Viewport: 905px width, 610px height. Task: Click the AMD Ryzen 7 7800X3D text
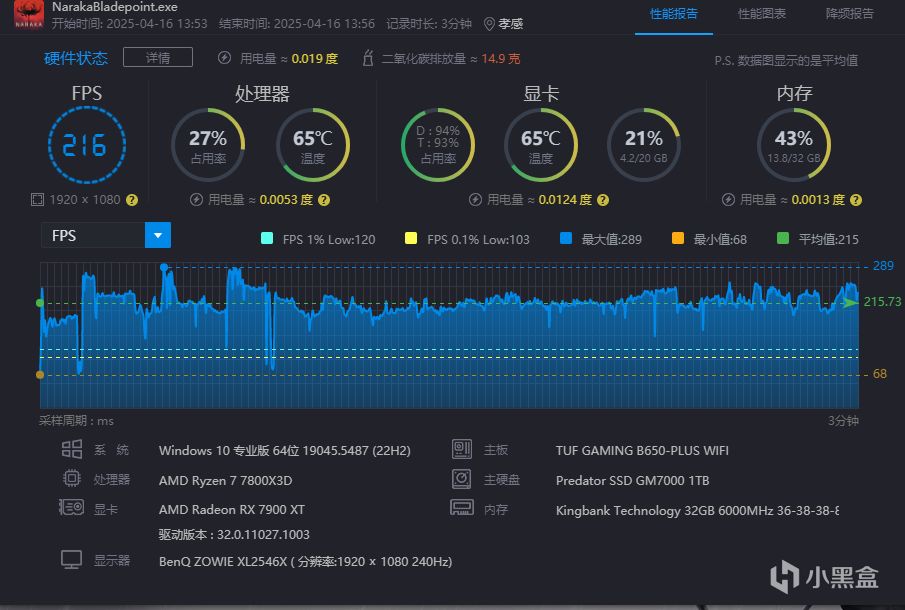click(x=226, y=480)
